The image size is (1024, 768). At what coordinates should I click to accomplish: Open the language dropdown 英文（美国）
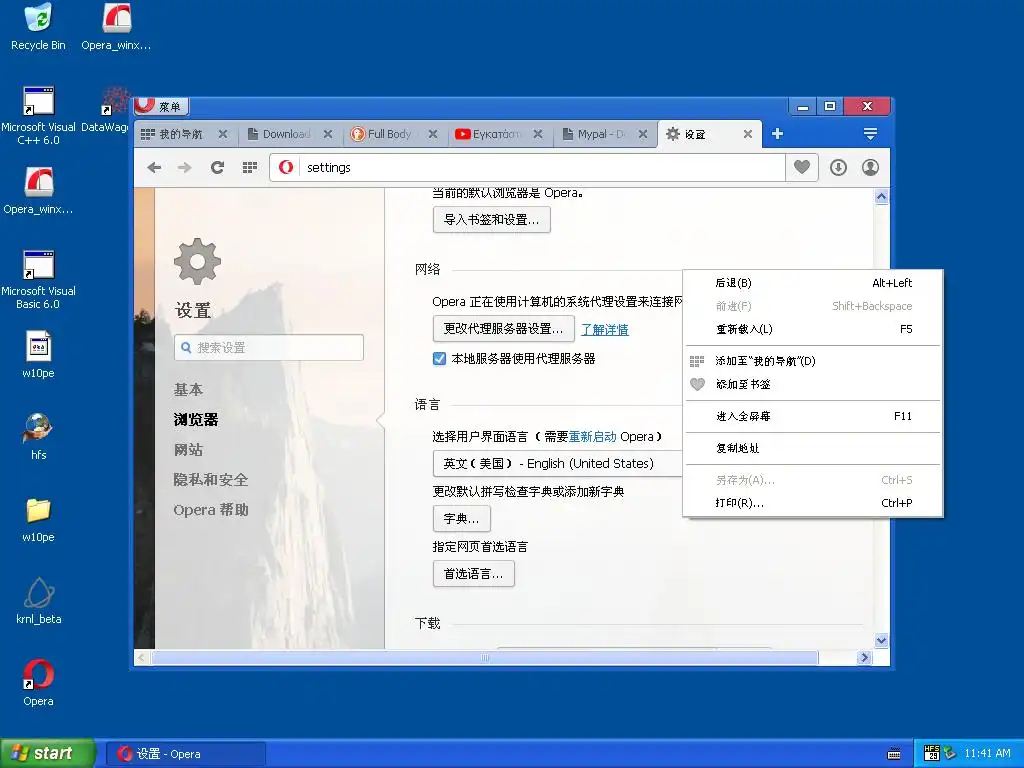coord(557,463)
